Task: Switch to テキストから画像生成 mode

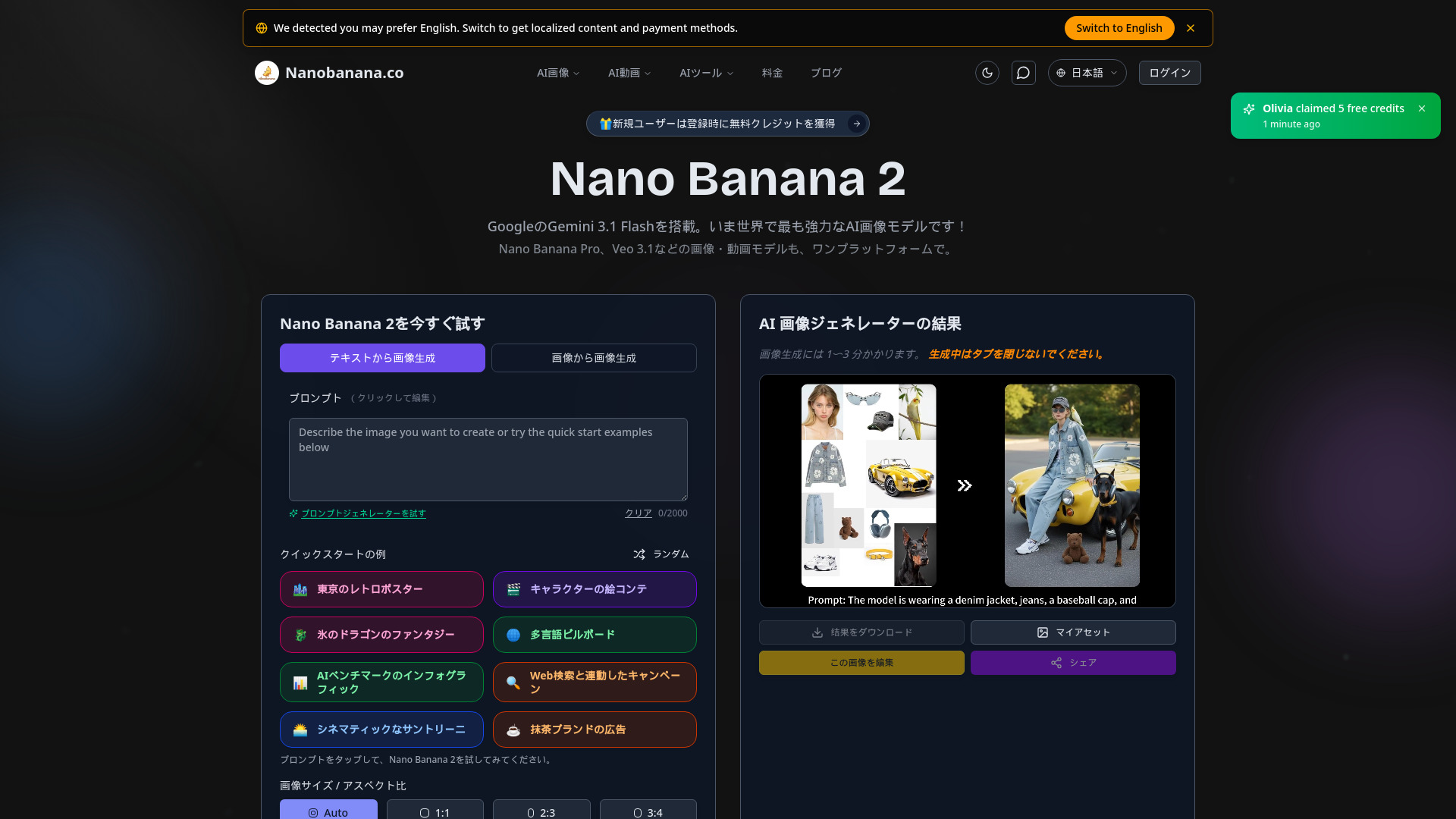Action: tap(382, 358)
